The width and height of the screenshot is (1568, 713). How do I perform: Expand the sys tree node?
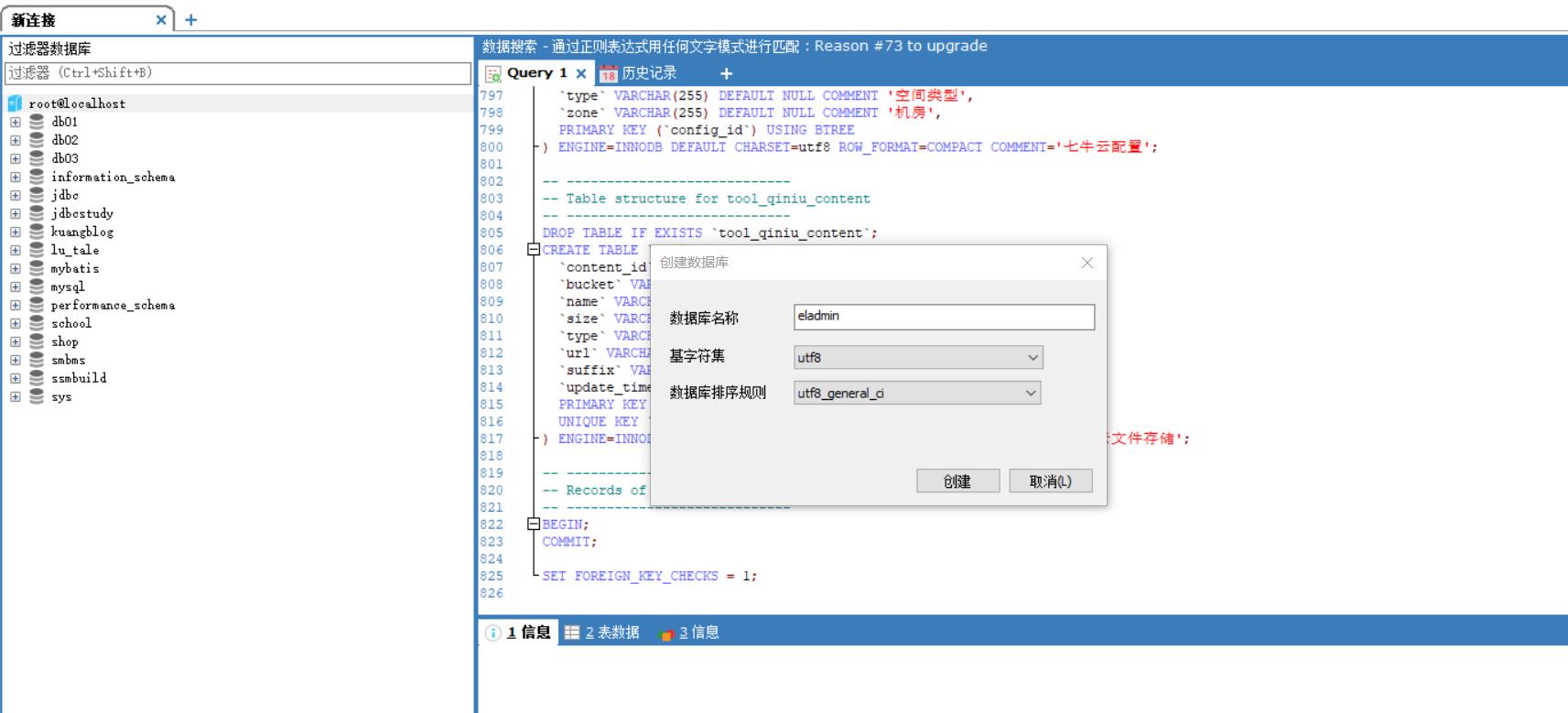tap(15, 396)
